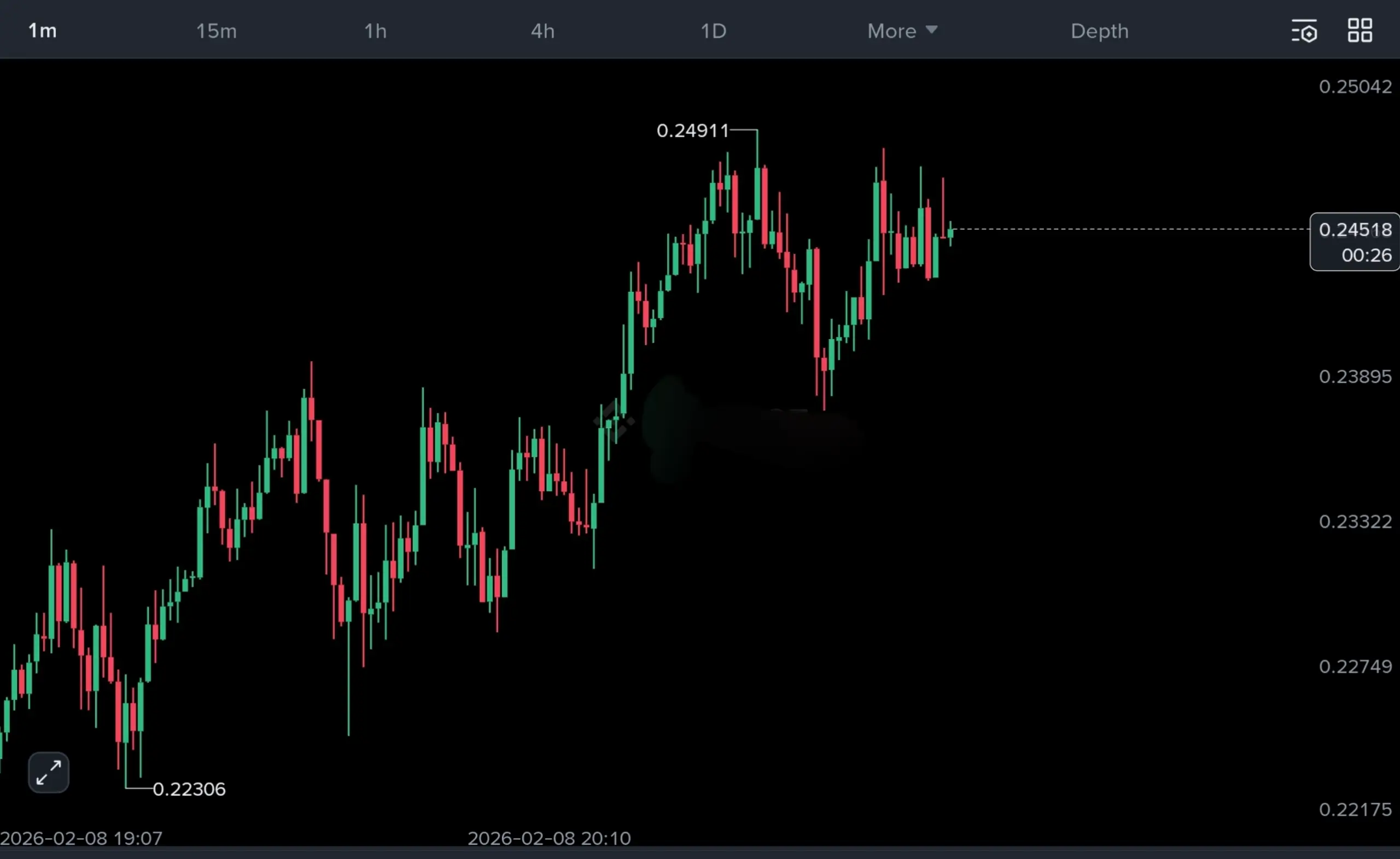
Task: Switch to the 15m timeframe
Action: 216,31
